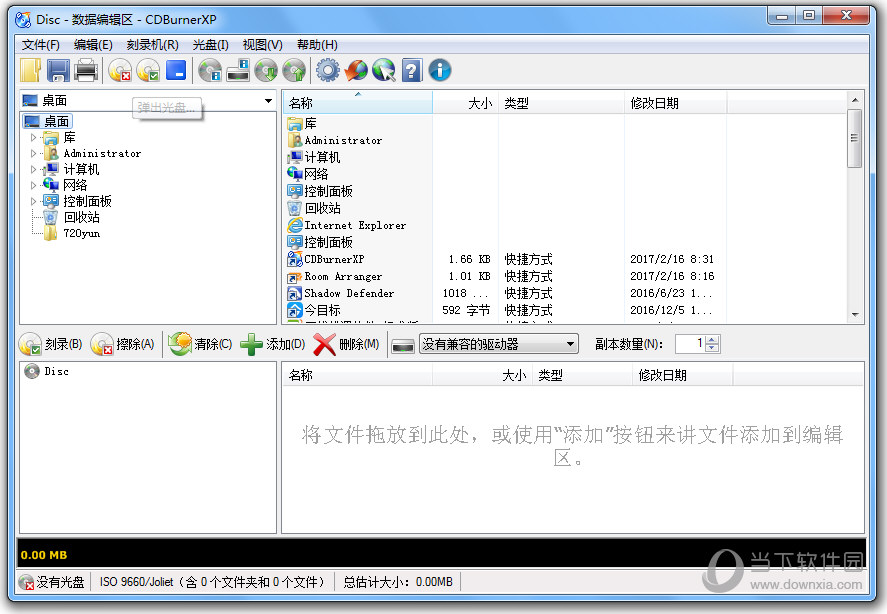Click the 今目标 shortcut icon
887x614 pixels.
pos(295,310)
